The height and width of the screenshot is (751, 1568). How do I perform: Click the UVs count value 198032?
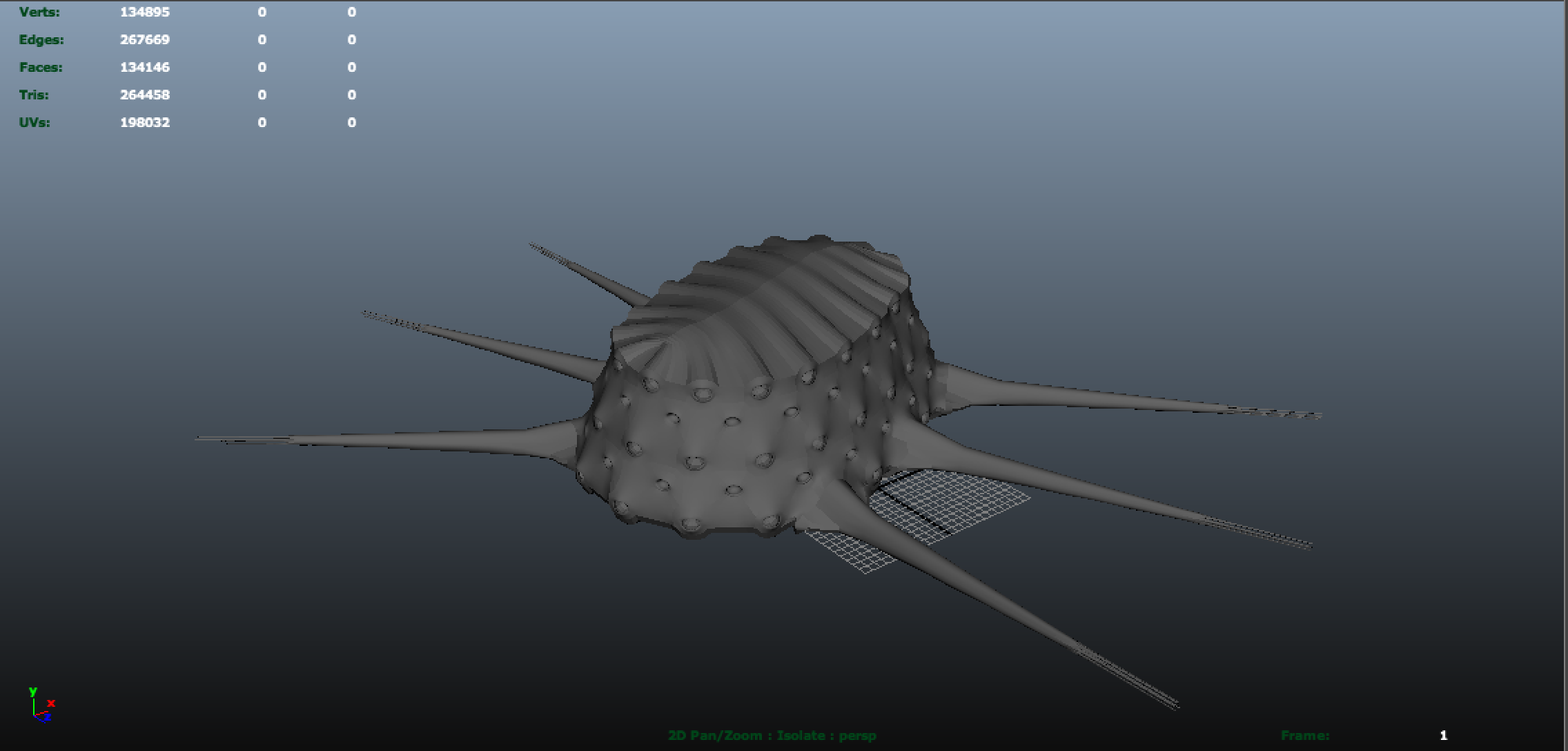(145, 123)
